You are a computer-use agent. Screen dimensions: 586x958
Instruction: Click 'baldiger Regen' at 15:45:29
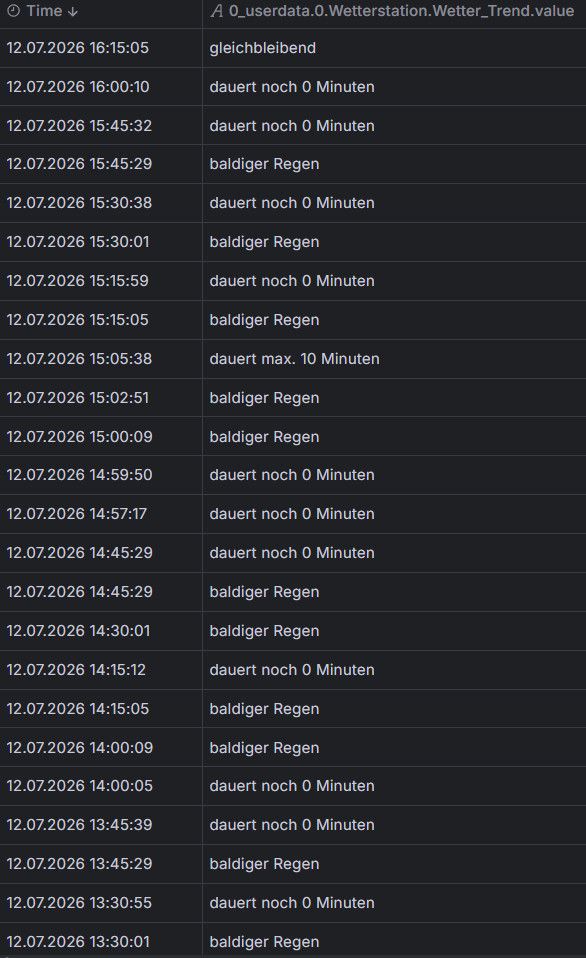point(394,164)
